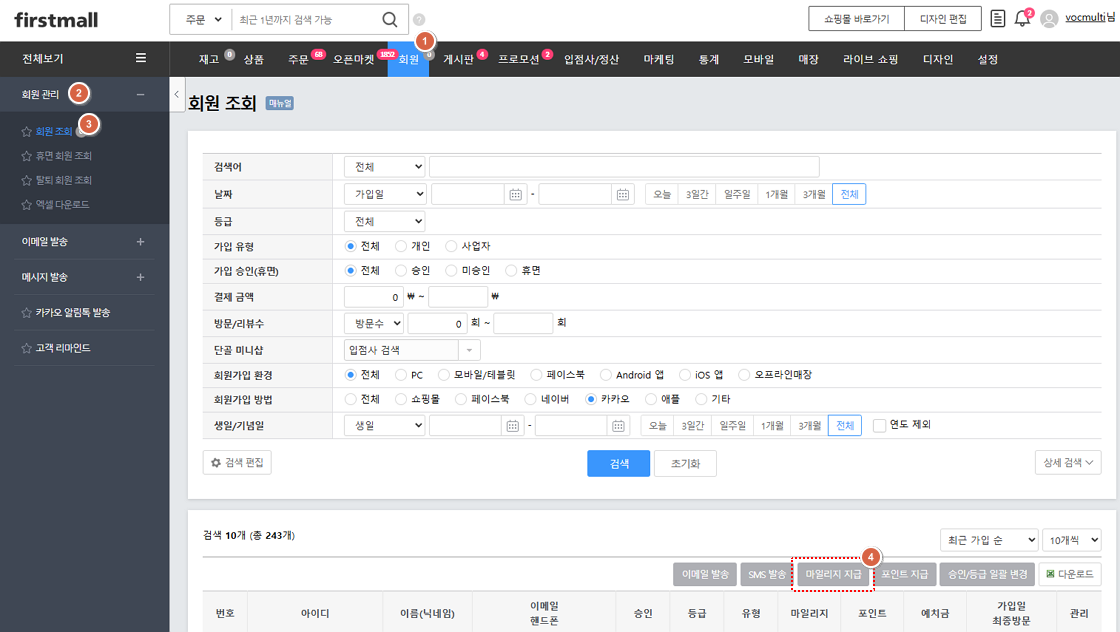
Task: Open the 입점사 검색 combo box
Action: coord(411,350)
